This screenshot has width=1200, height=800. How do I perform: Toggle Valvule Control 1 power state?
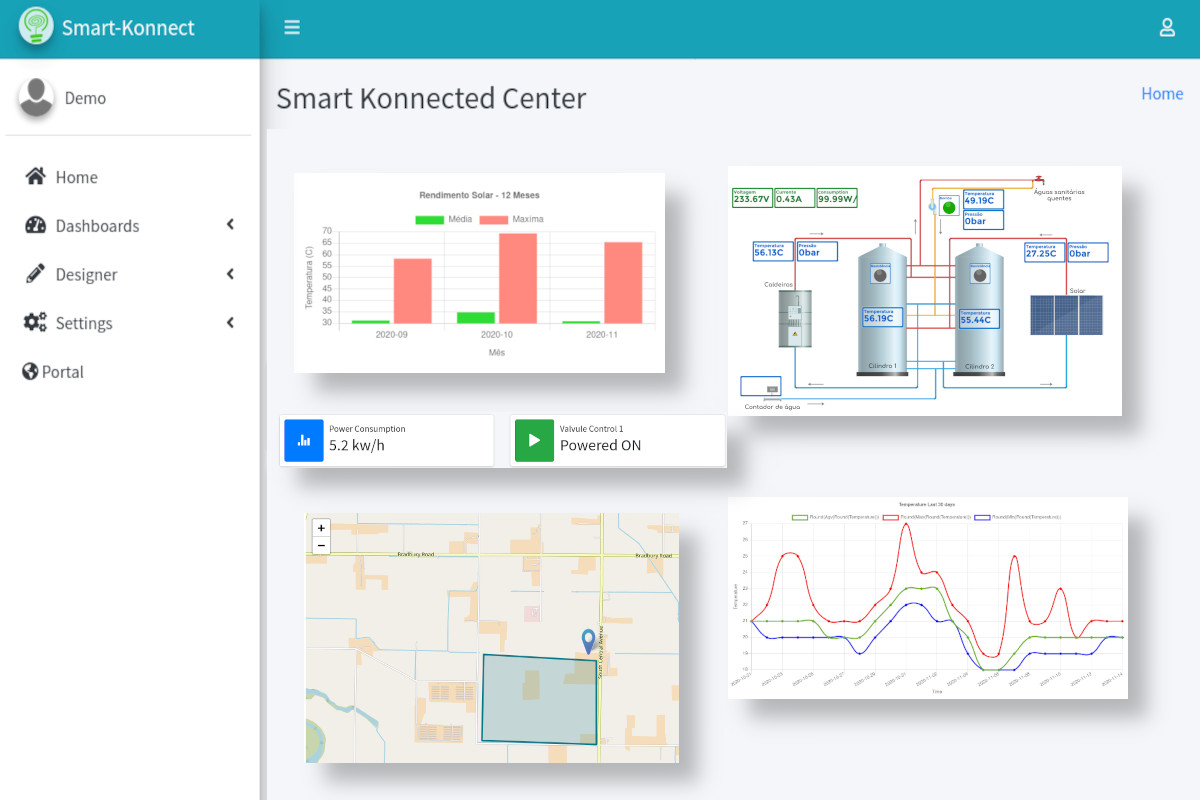click(x=534, y=440)
